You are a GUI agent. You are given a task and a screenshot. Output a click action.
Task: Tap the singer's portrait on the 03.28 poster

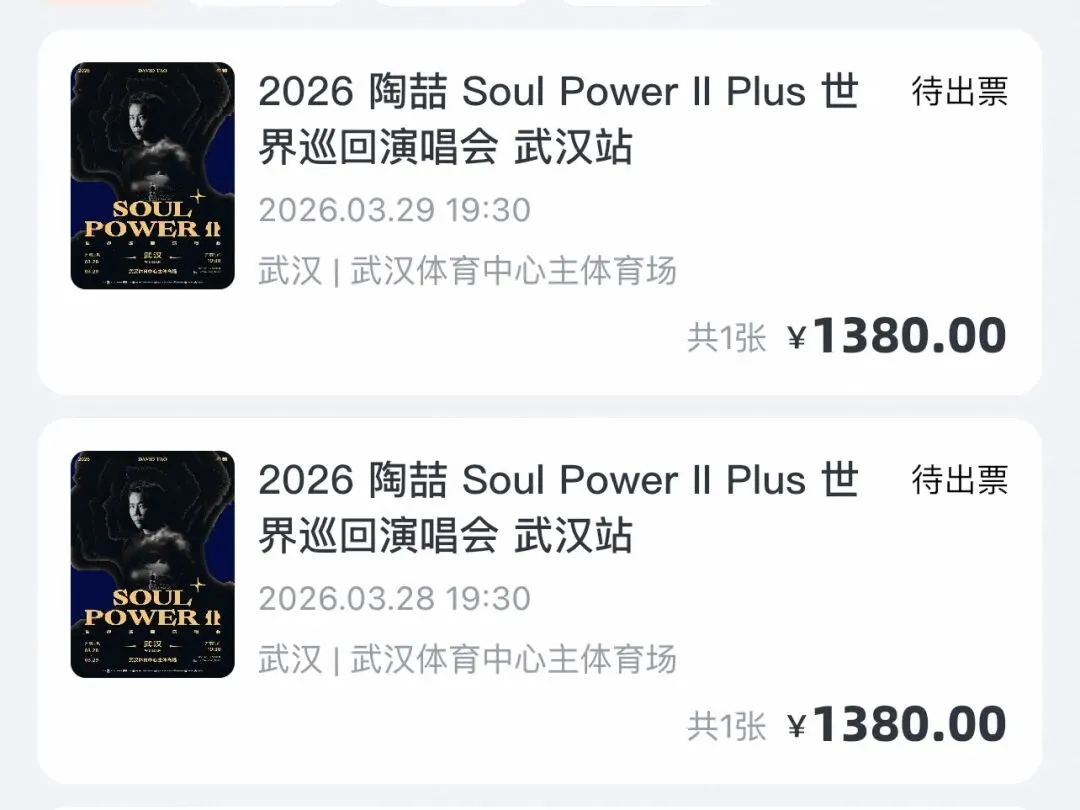153,526
